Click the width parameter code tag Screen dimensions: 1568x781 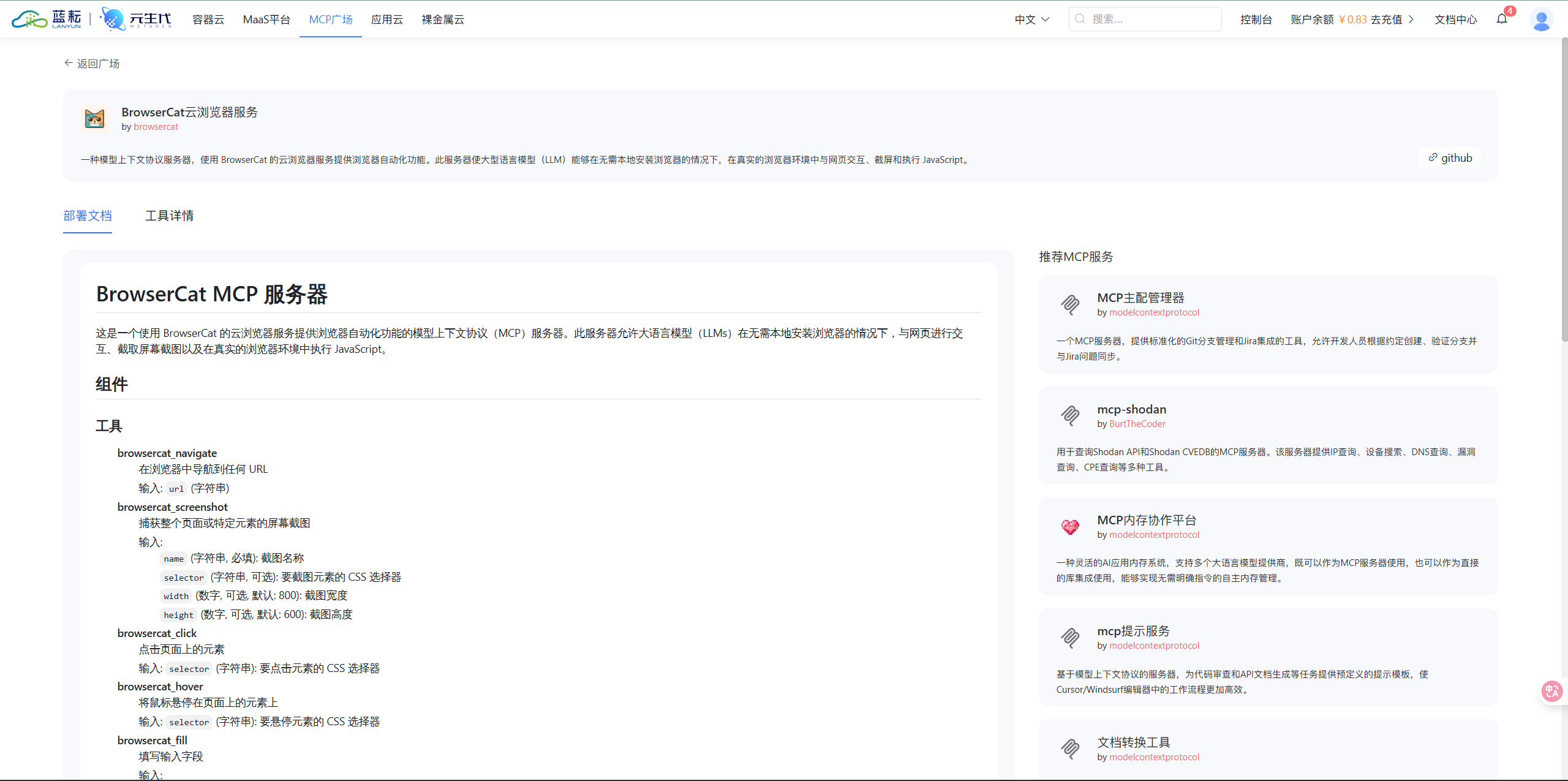176,596
